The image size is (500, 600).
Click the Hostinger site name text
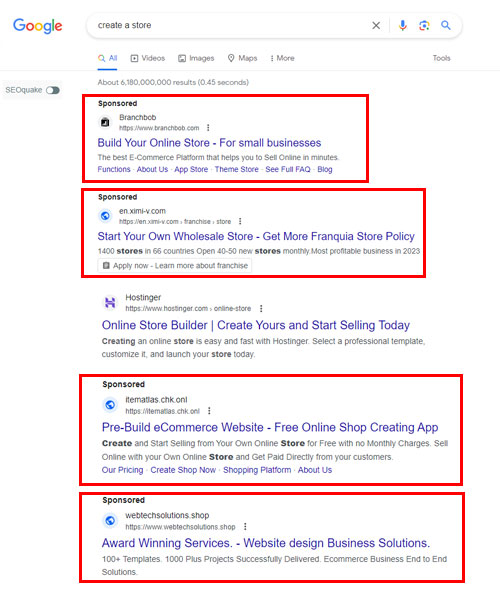tap(143, 298)
